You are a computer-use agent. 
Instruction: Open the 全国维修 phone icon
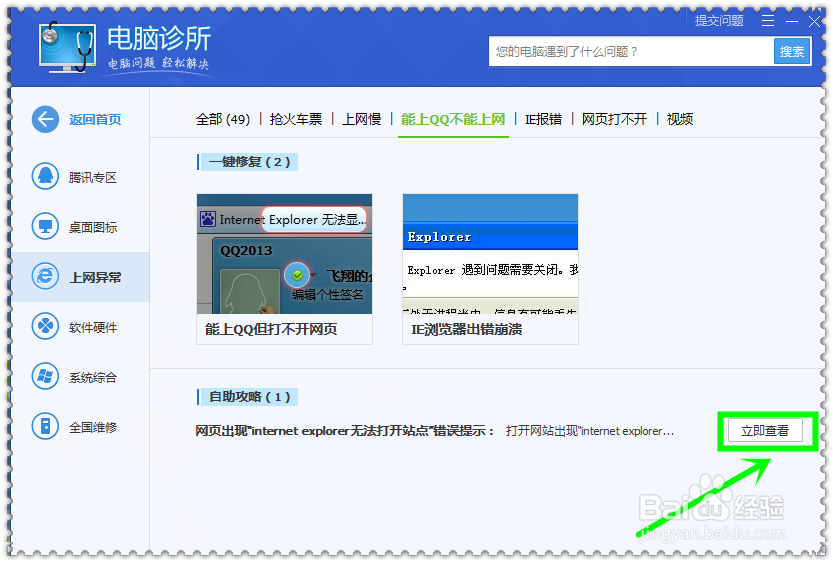point(45,426)
